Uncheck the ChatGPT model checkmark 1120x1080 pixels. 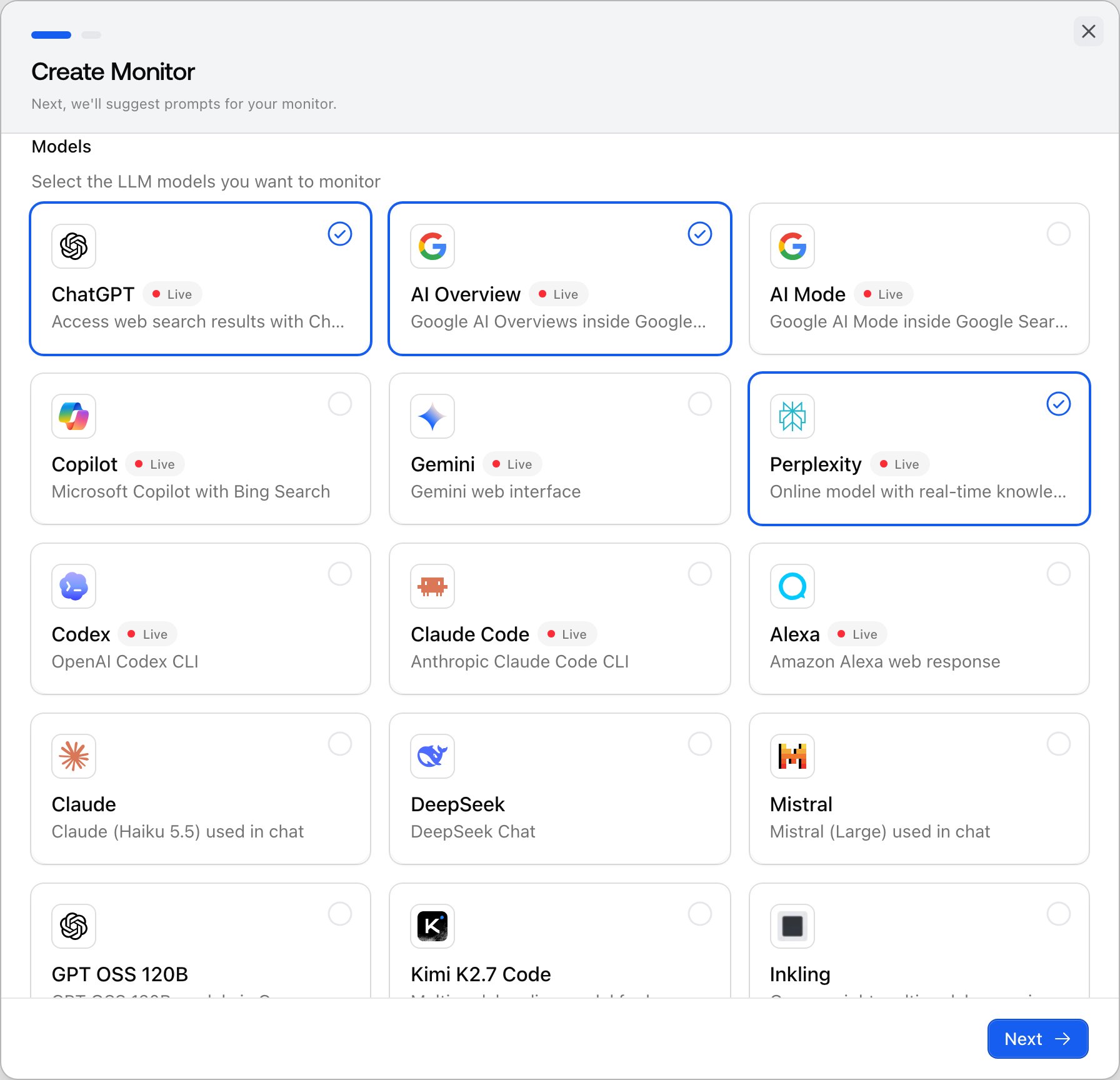340,234
